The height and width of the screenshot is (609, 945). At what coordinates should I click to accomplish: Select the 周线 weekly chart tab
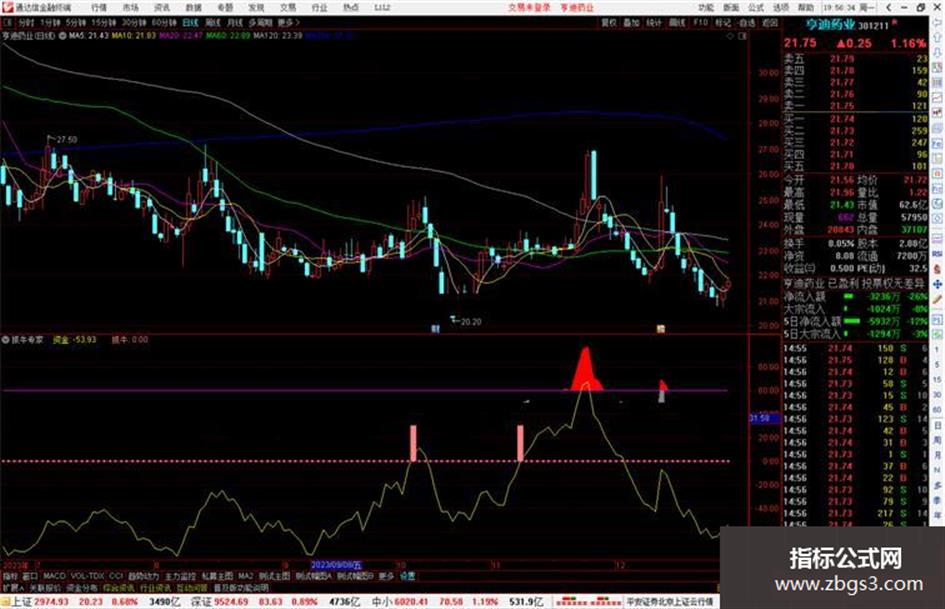click(x=213, y=23)
